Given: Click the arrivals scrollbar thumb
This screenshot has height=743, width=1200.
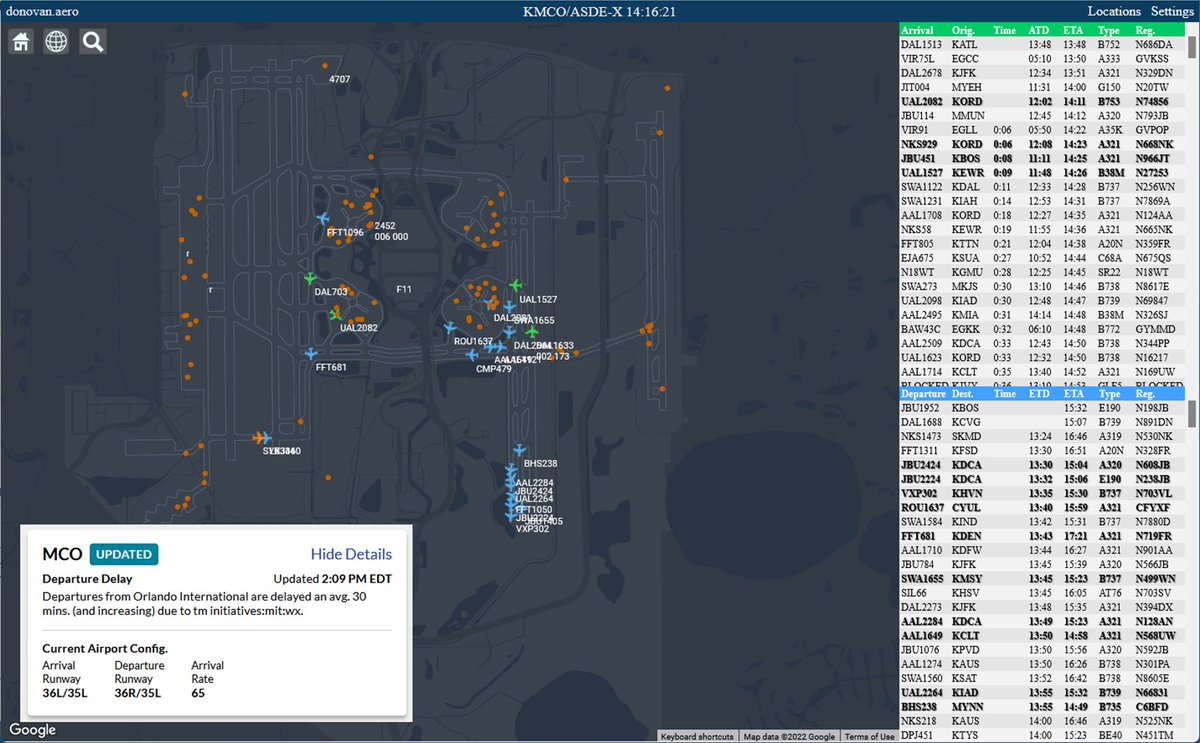Looking at the screenshot, I should (1192, 47).
